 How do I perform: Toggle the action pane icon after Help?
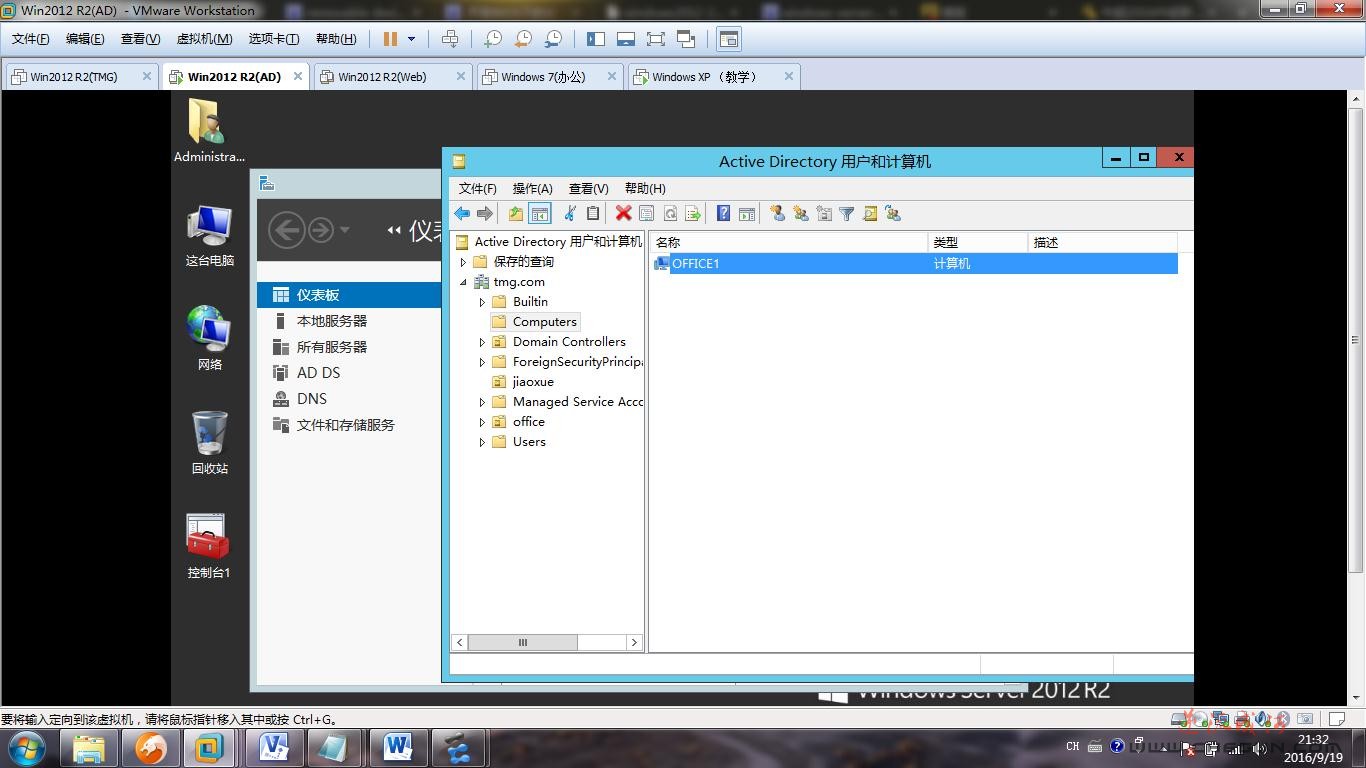coord(746,213)
